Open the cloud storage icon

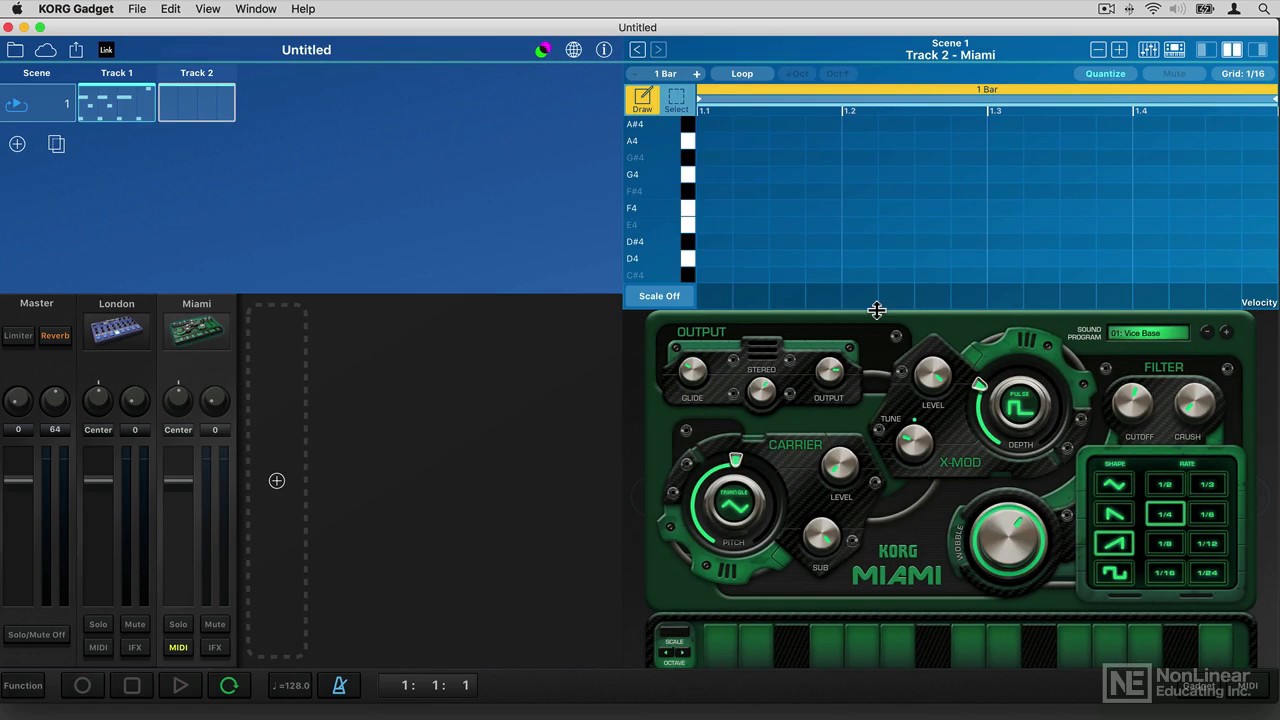coord(45,50)
